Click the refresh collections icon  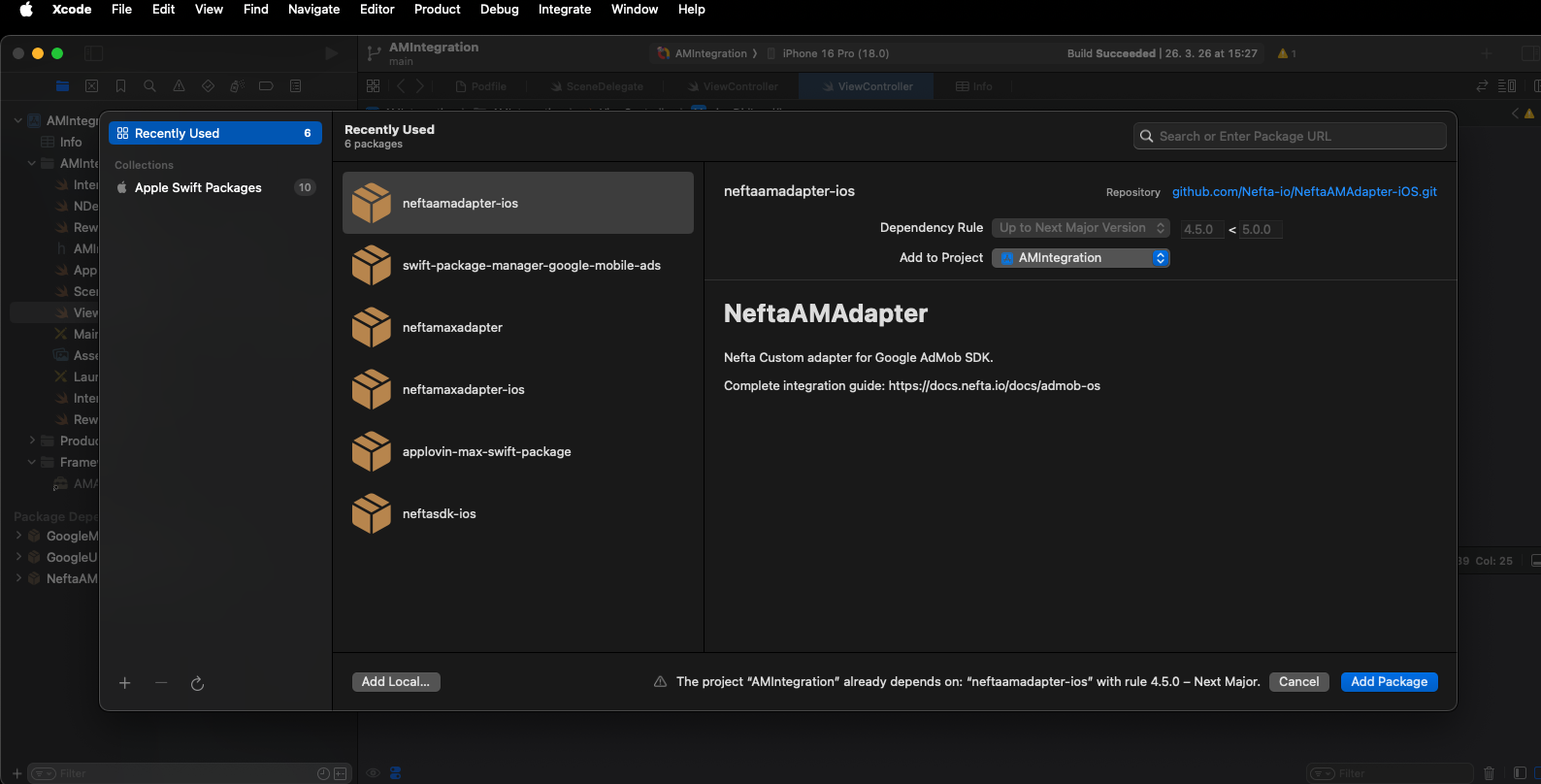[197, 683]
